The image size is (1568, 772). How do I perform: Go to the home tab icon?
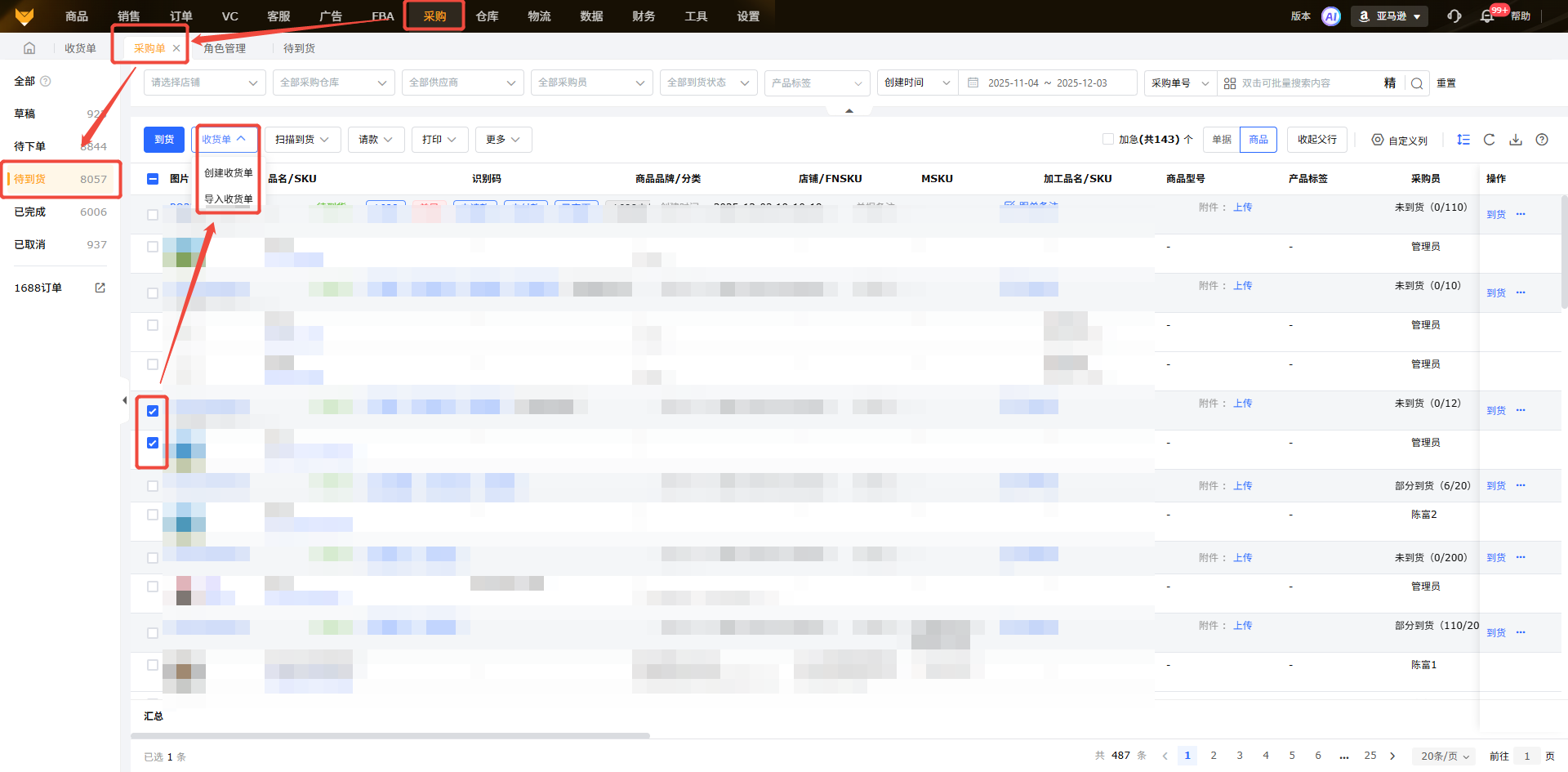29,48
